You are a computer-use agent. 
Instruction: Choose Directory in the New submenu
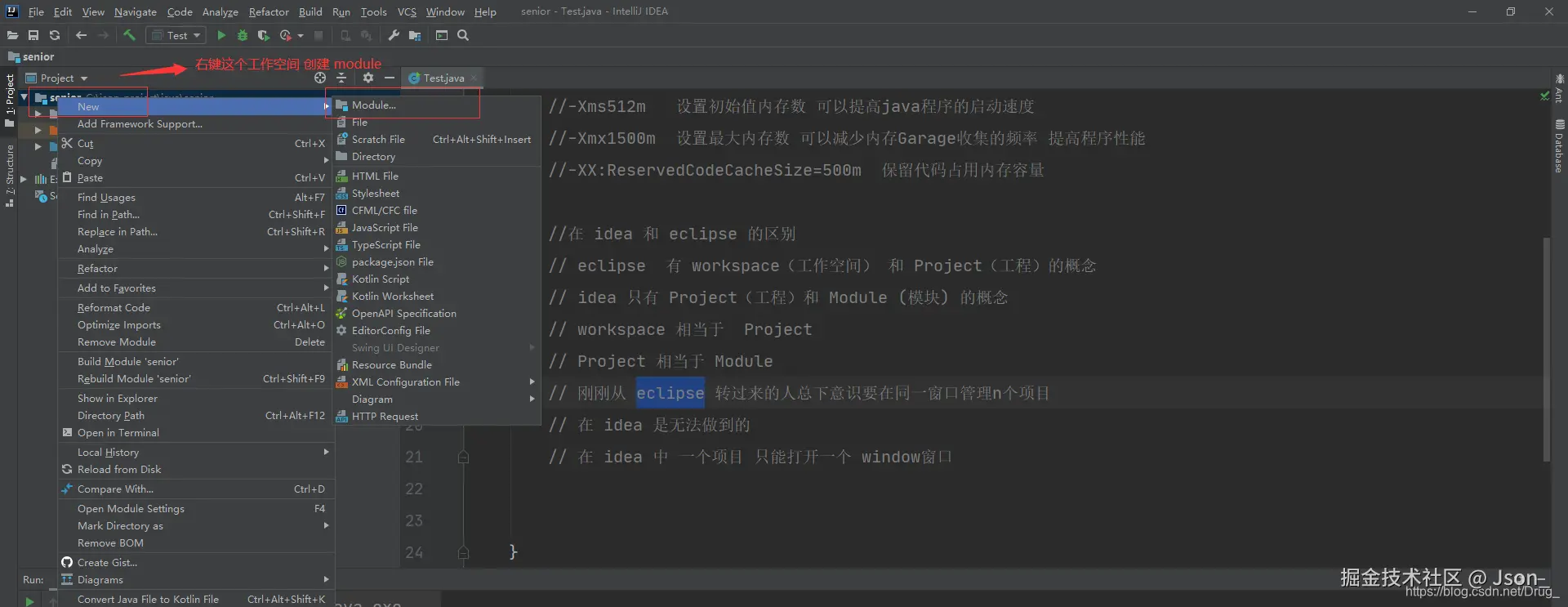(436, 156)
